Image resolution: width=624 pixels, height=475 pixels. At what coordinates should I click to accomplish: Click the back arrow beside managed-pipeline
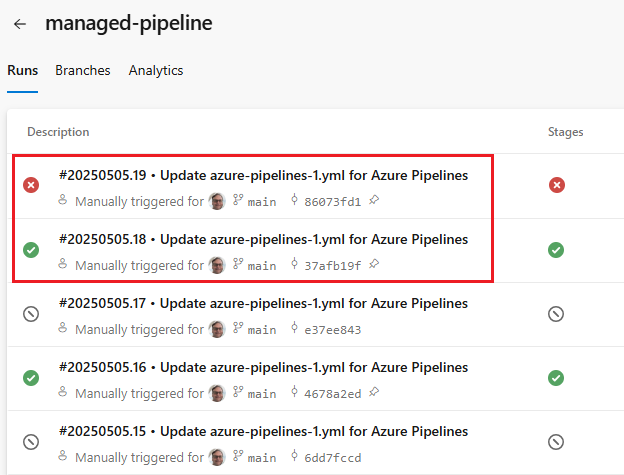tap(20, 24)
